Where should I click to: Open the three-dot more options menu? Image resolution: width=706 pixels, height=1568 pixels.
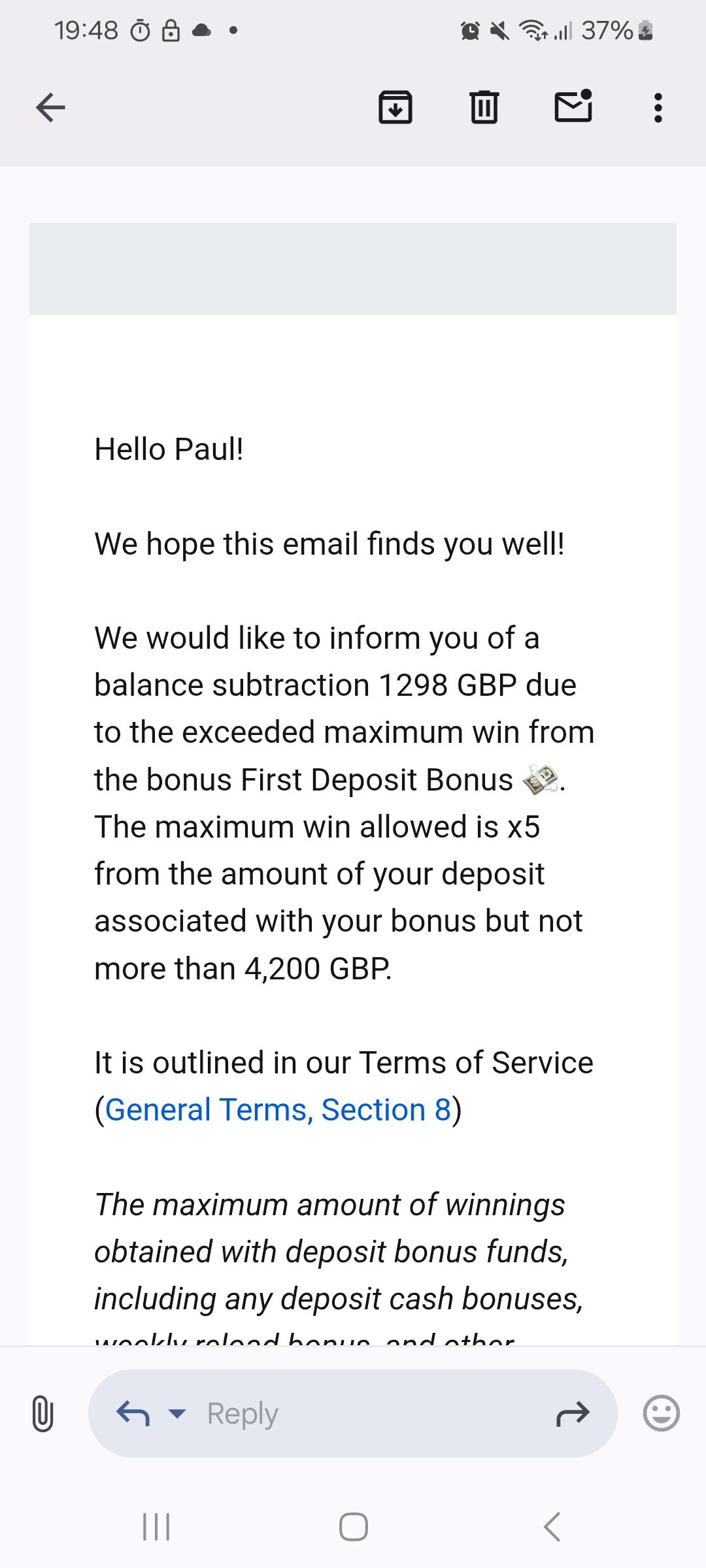point(658,107)
